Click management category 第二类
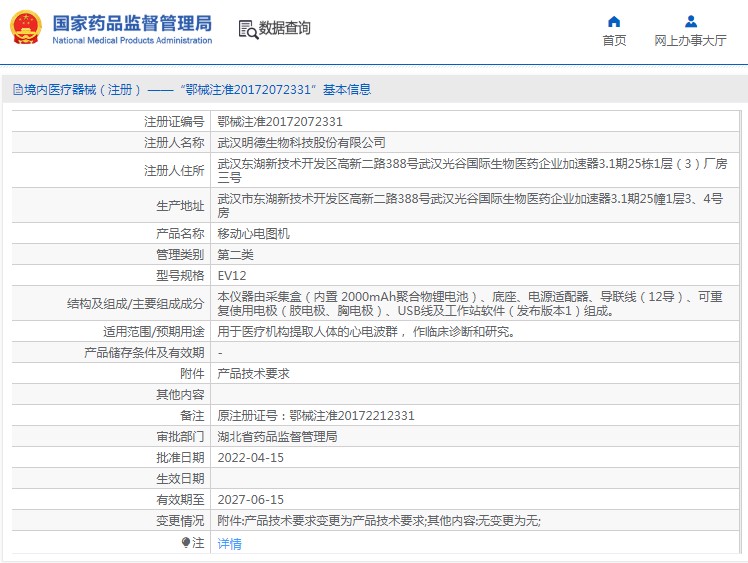 235,255
